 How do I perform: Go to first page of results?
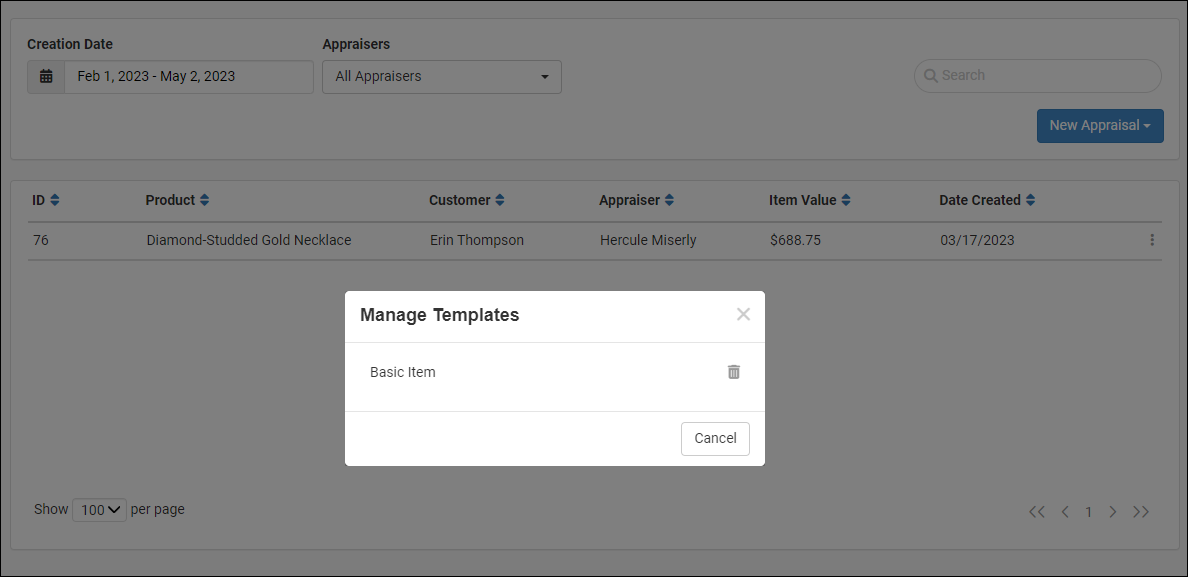tap(1036, 512)
